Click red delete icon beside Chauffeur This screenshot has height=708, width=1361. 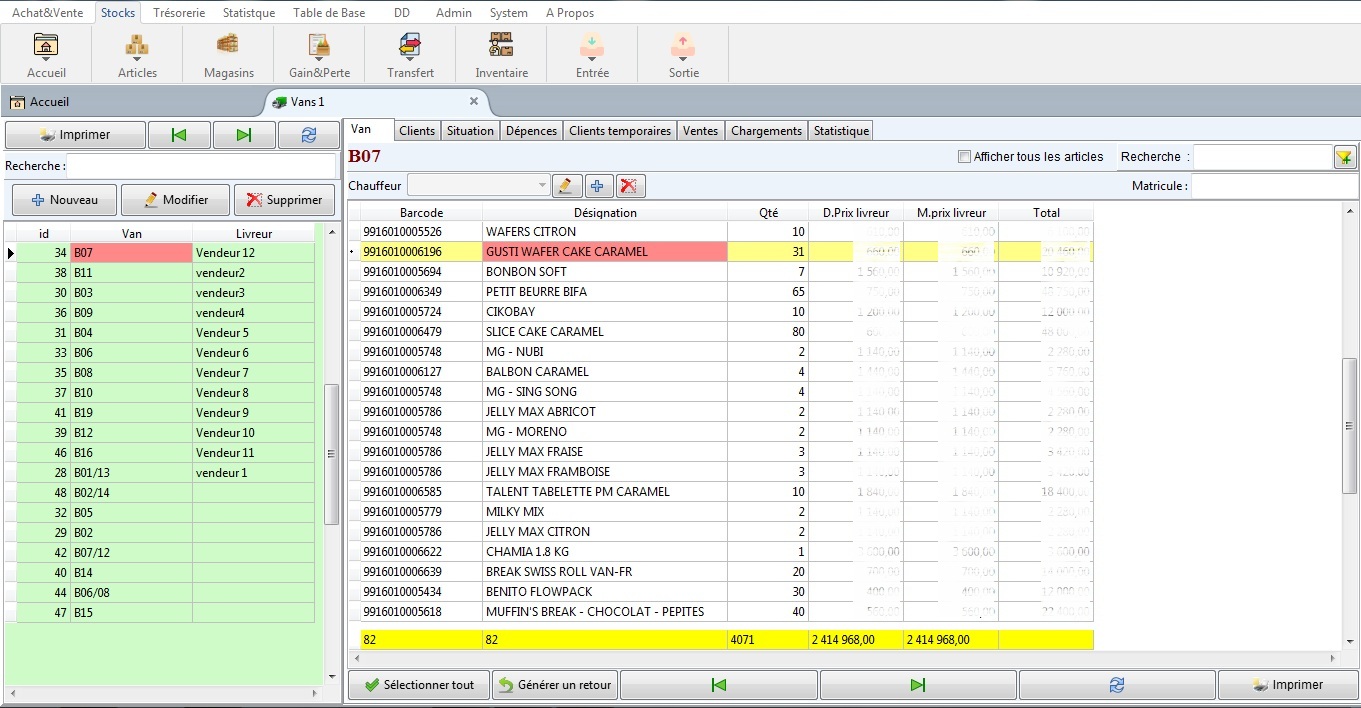pyautogui.click(x=629, y=186)
